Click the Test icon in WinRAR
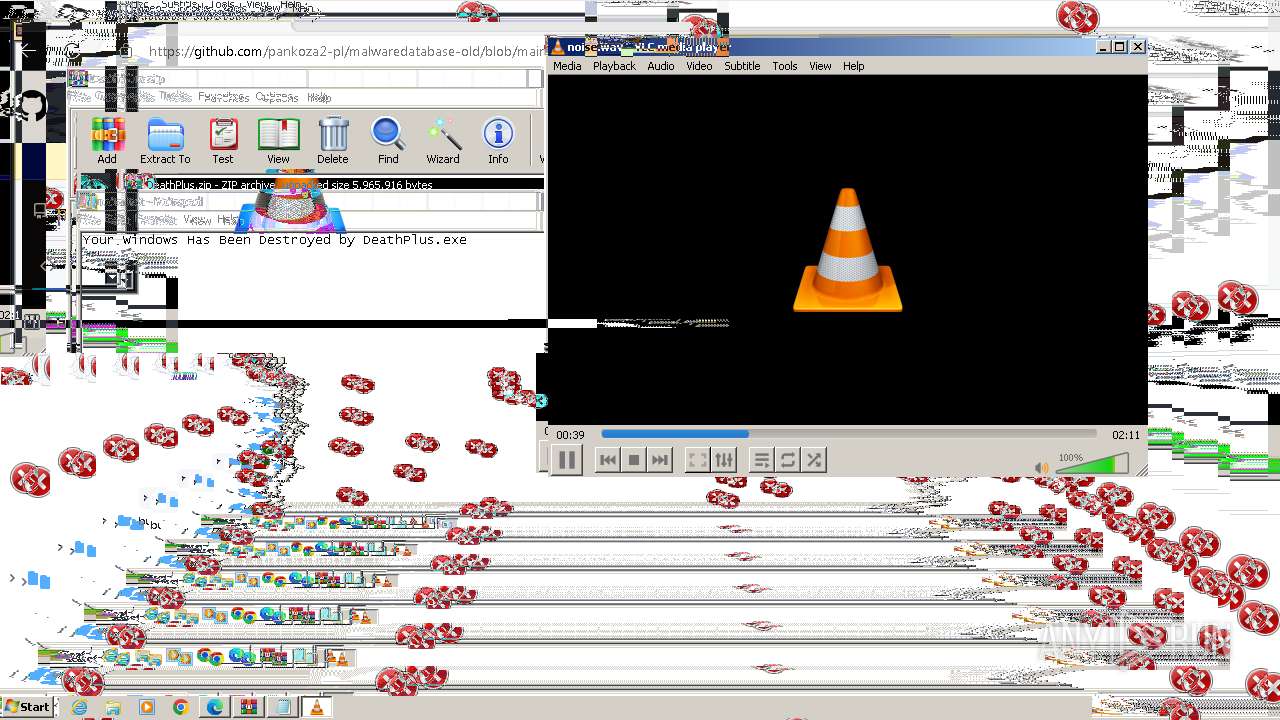 click(223, 141)
